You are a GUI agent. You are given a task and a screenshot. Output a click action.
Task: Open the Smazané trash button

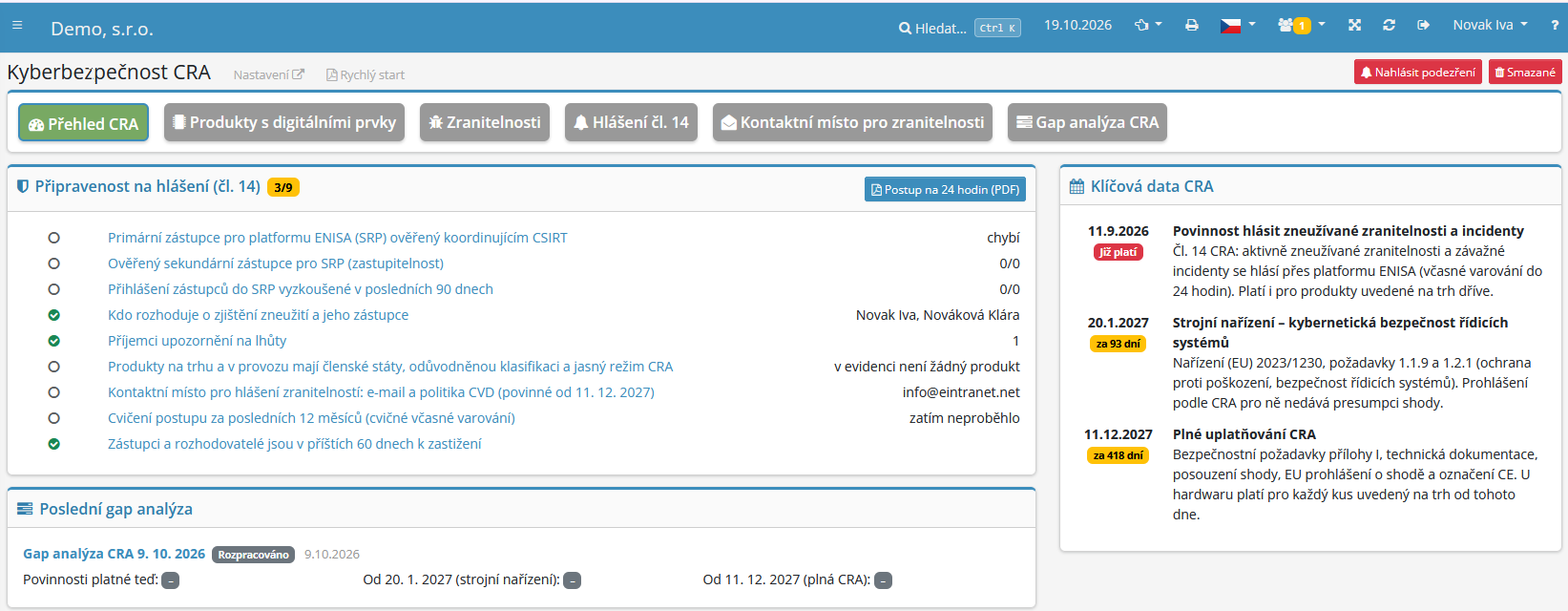(x=1525, y=72)
